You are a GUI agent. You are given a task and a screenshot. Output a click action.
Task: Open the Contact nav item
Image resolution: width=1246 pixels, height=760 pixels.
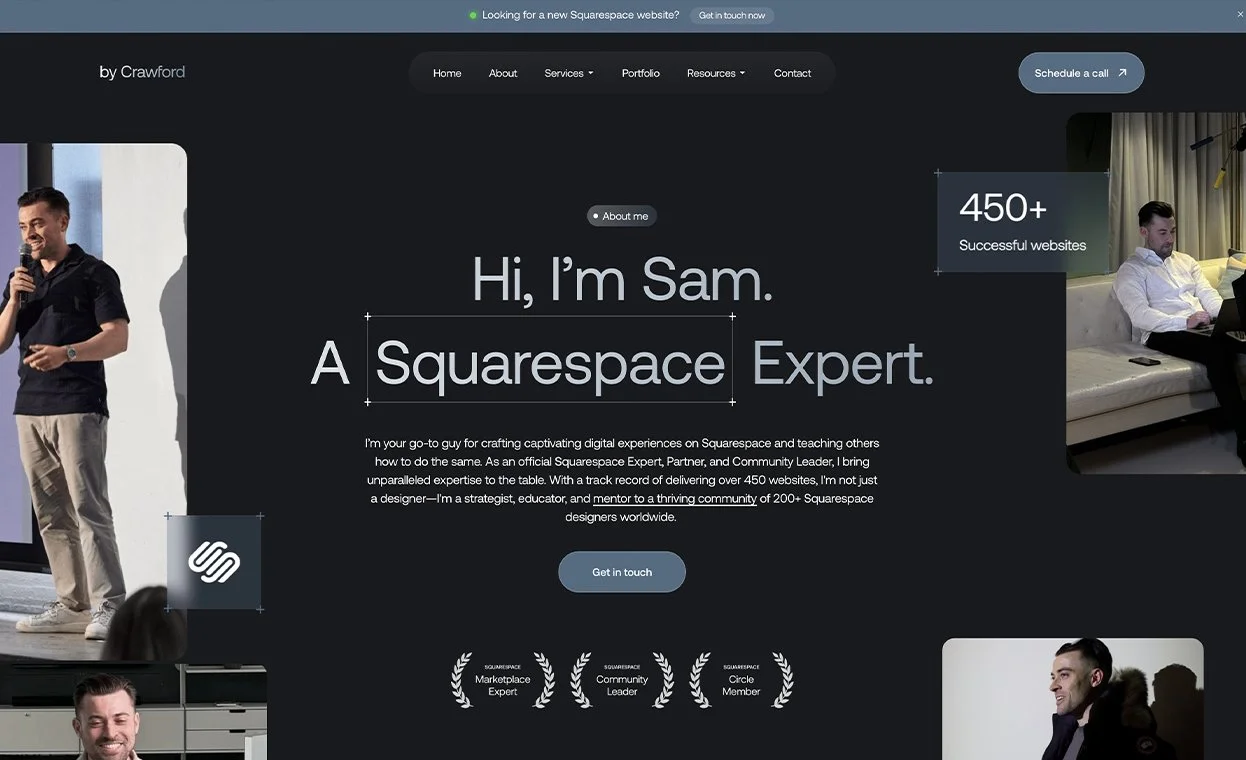coord(792,73)
